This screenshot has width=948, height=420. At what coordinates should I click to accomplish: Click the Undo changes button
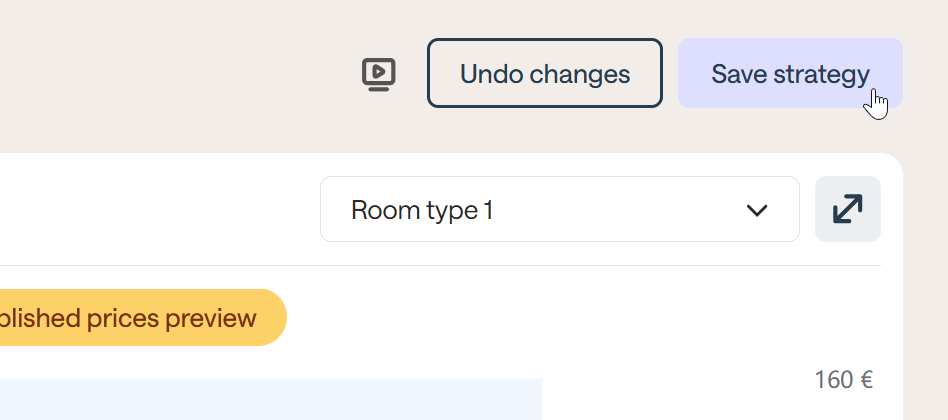(544, 73)
